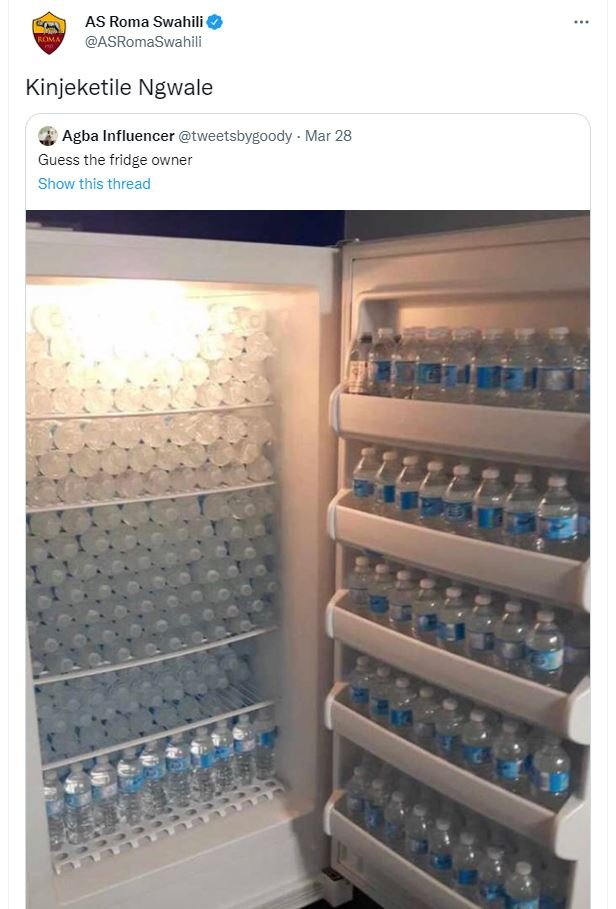The width and height of the screenshot is (616, 909).
Task: Click the 'Guess the fridge owner' text
Action: [115, 160]
